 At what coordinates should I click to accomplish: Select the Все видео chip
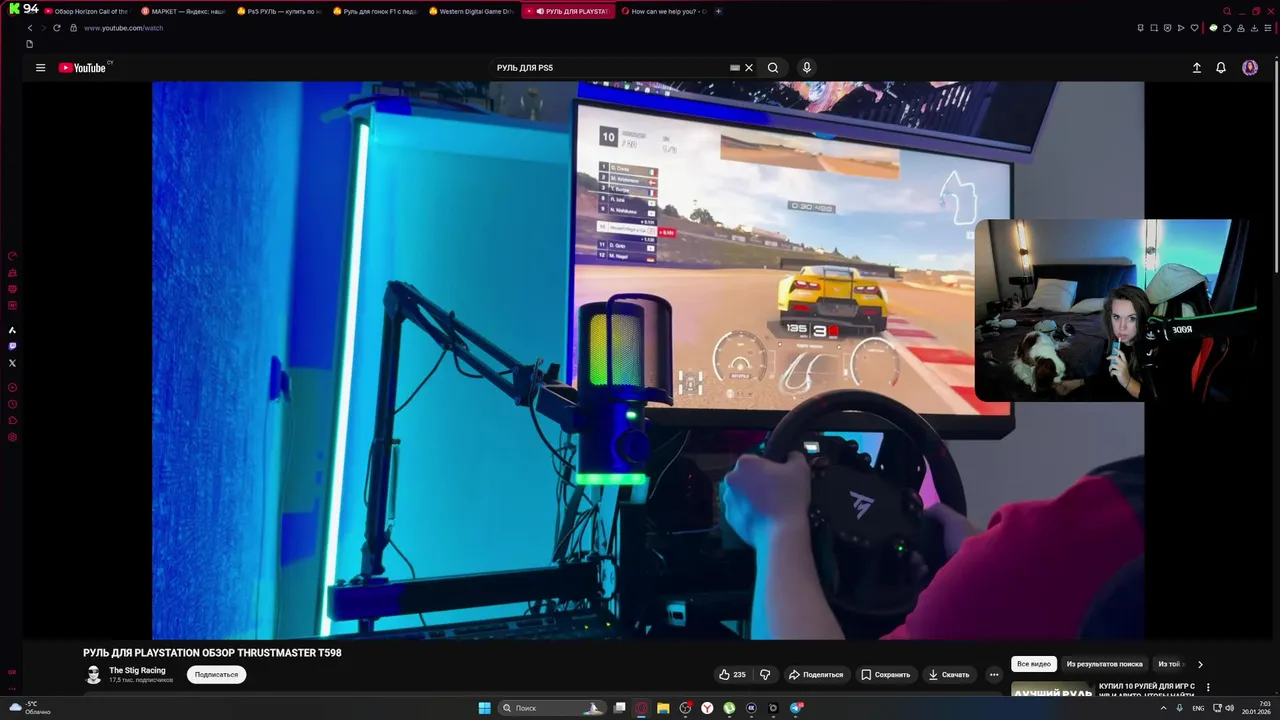click(x=1034, y=664)
